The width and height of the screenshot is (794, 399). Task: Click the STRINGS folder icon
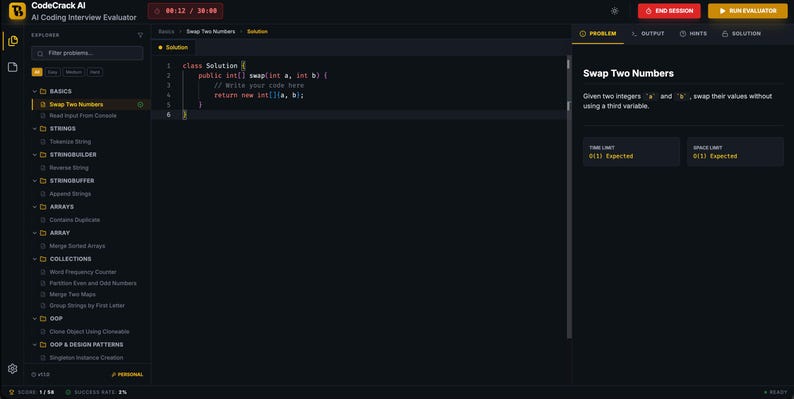43,129
